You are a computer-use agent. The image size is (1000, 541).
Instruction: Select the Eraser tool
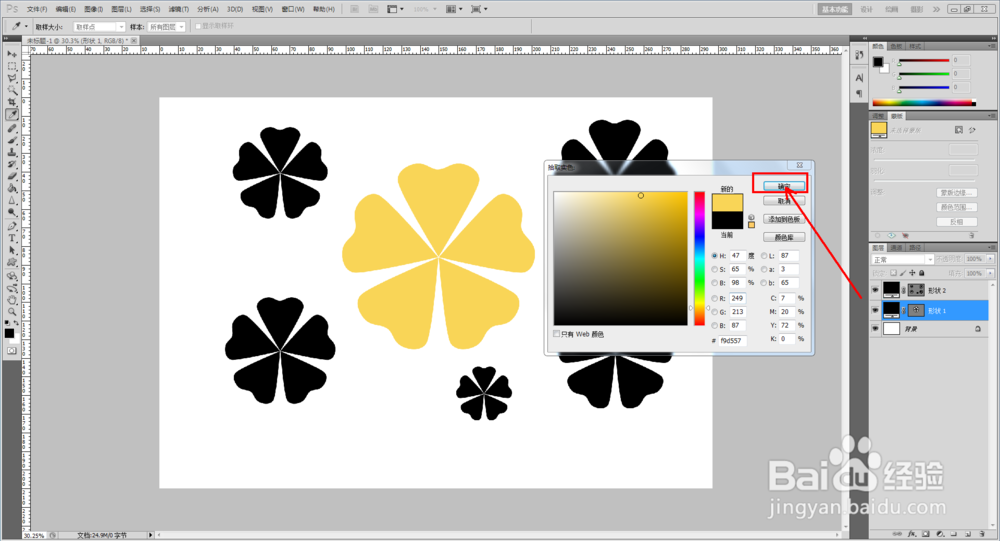coord(11,177)
